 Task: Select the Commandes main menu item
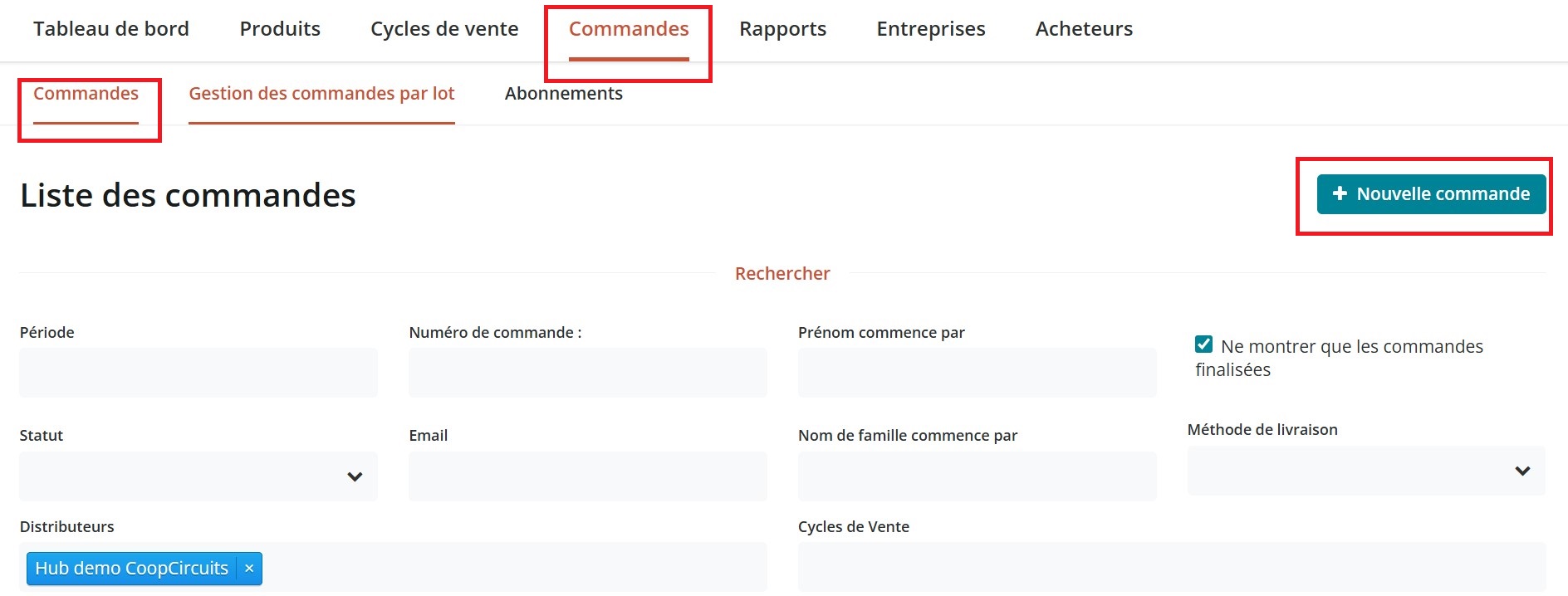point(629,29)
